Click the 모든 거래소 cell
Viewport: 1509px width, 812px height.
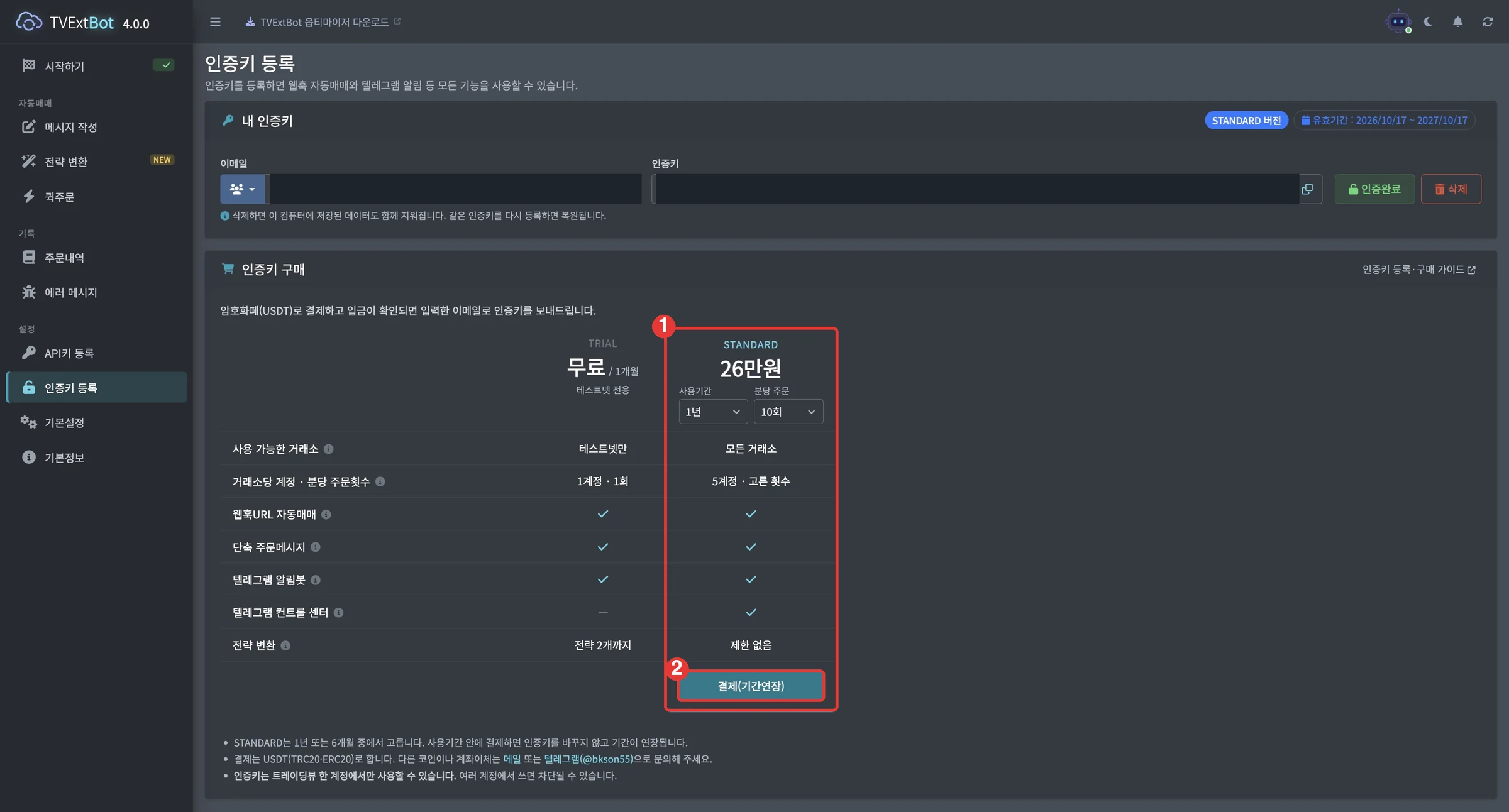pyautogui.click(x=751, y=449)
